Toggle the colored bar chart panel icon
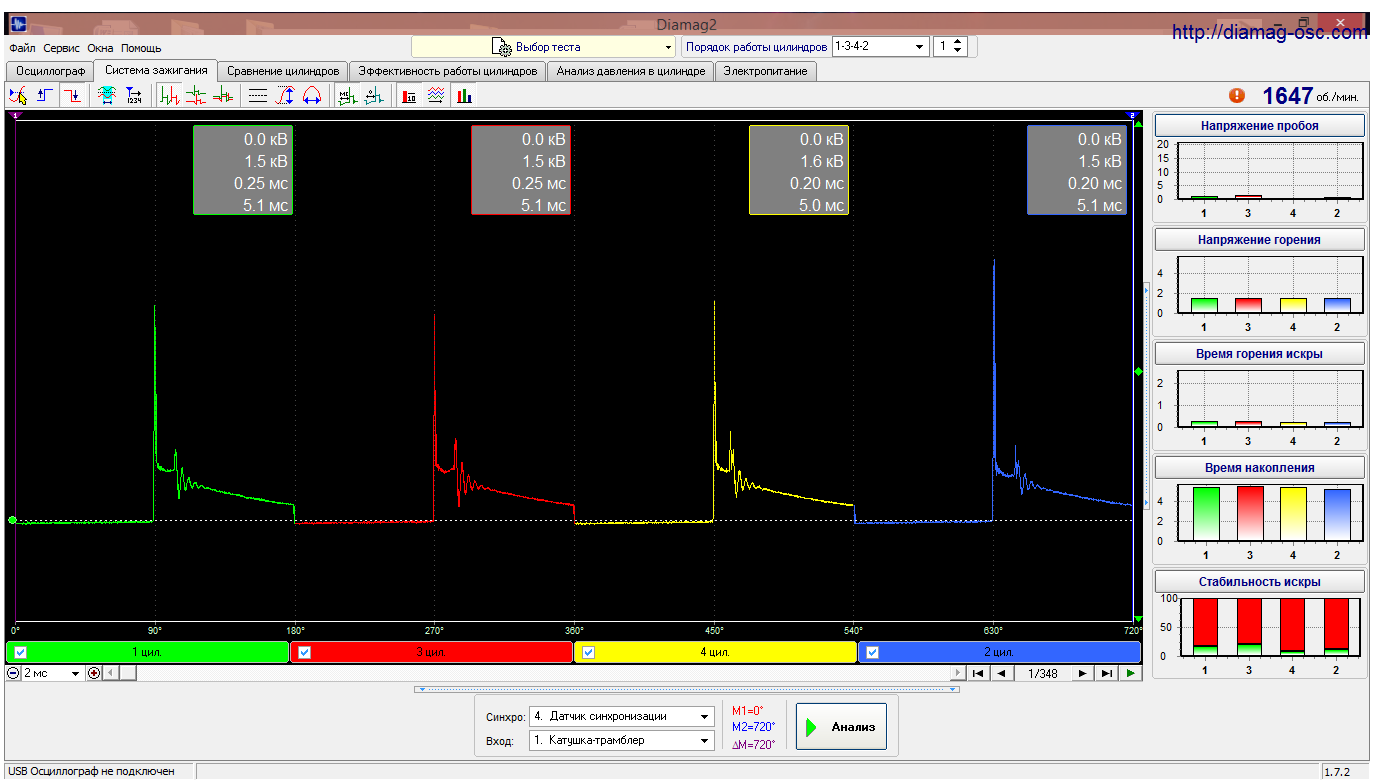 click(464, 96)
